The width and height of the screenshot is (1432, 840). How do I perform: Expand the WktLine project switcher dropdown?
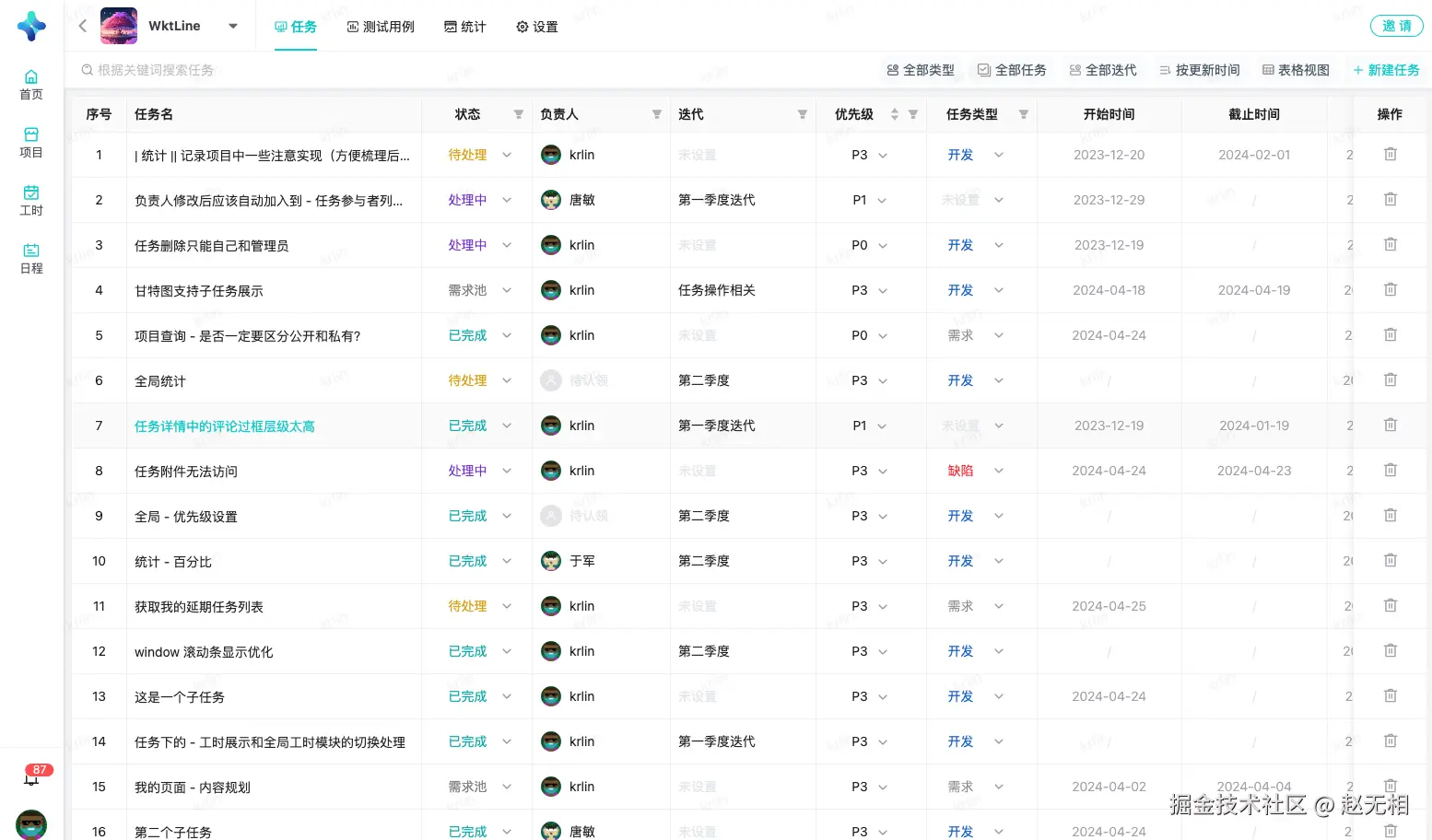pos(233,26)
